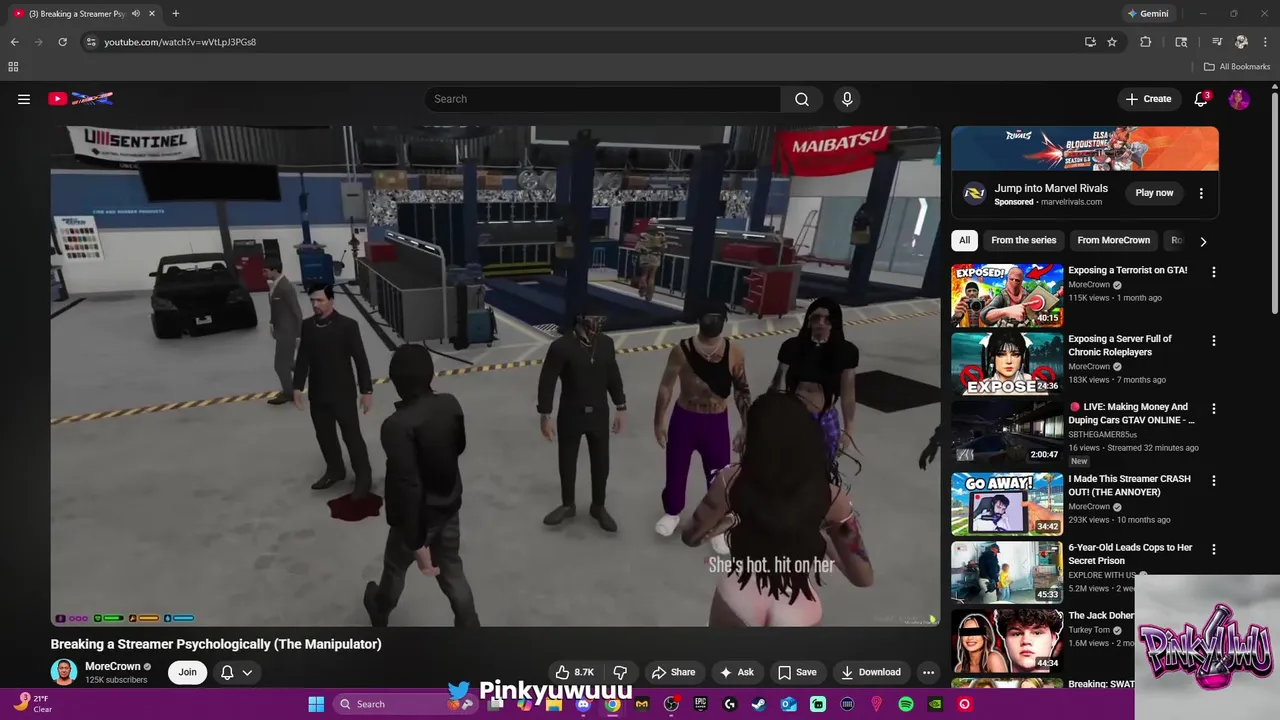Go back to previous page
The width and height of the screenshot is (1280, 720).
point(14,42)
